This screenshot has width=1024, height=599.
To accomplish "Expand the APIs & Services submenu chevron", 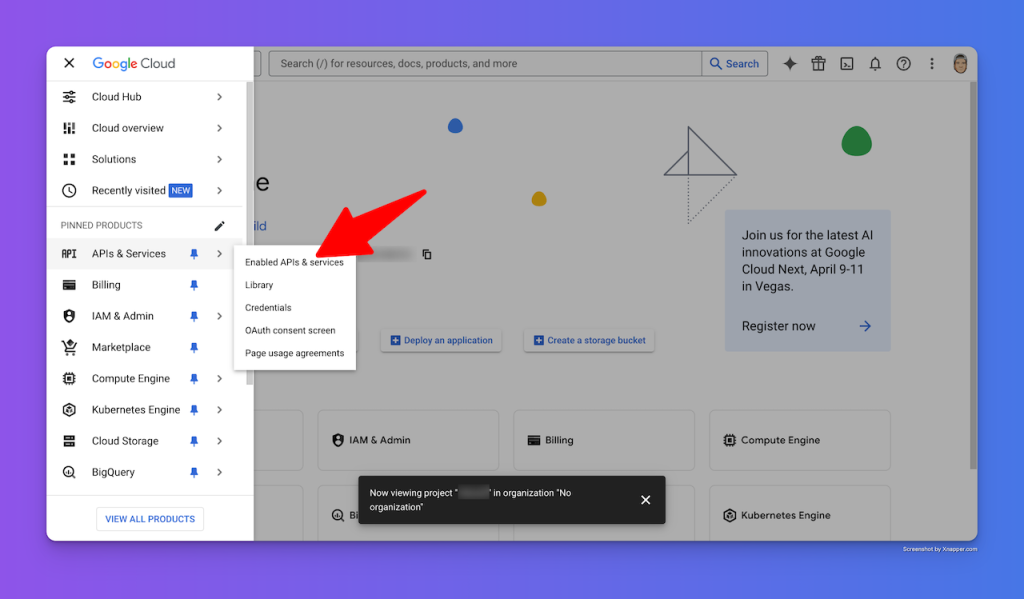I will click(x=219, y=253).
